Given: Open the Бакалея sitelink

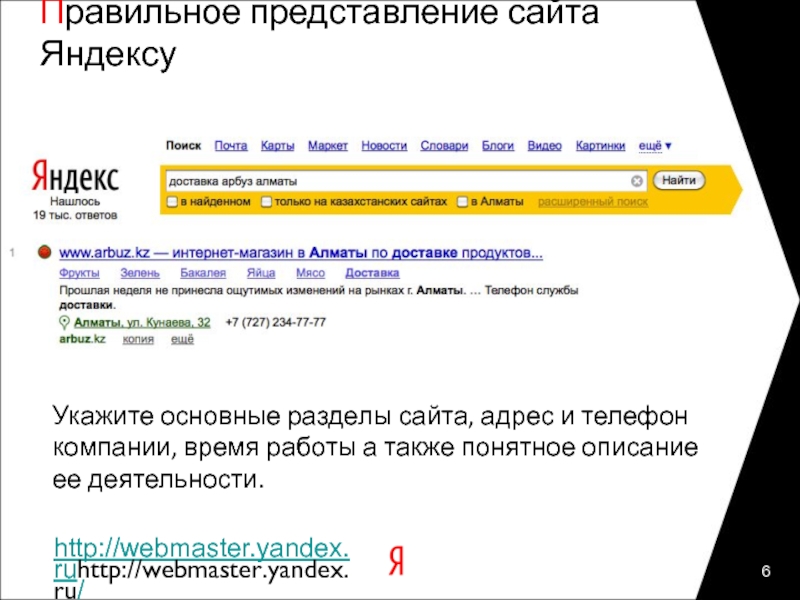Looking at the screenshot, I should point(203,273).
